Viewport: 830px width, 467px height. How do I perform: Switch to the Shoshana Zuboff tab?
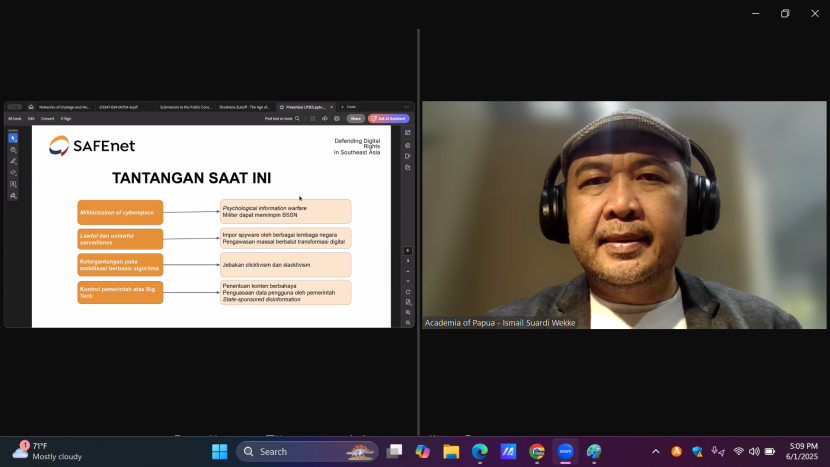243,107
